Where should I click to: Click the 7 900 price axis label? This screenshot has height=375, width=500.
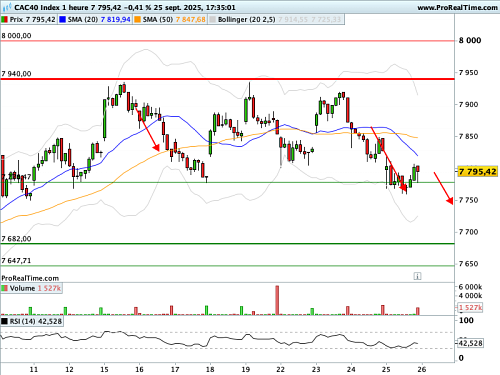coord(468,104)
